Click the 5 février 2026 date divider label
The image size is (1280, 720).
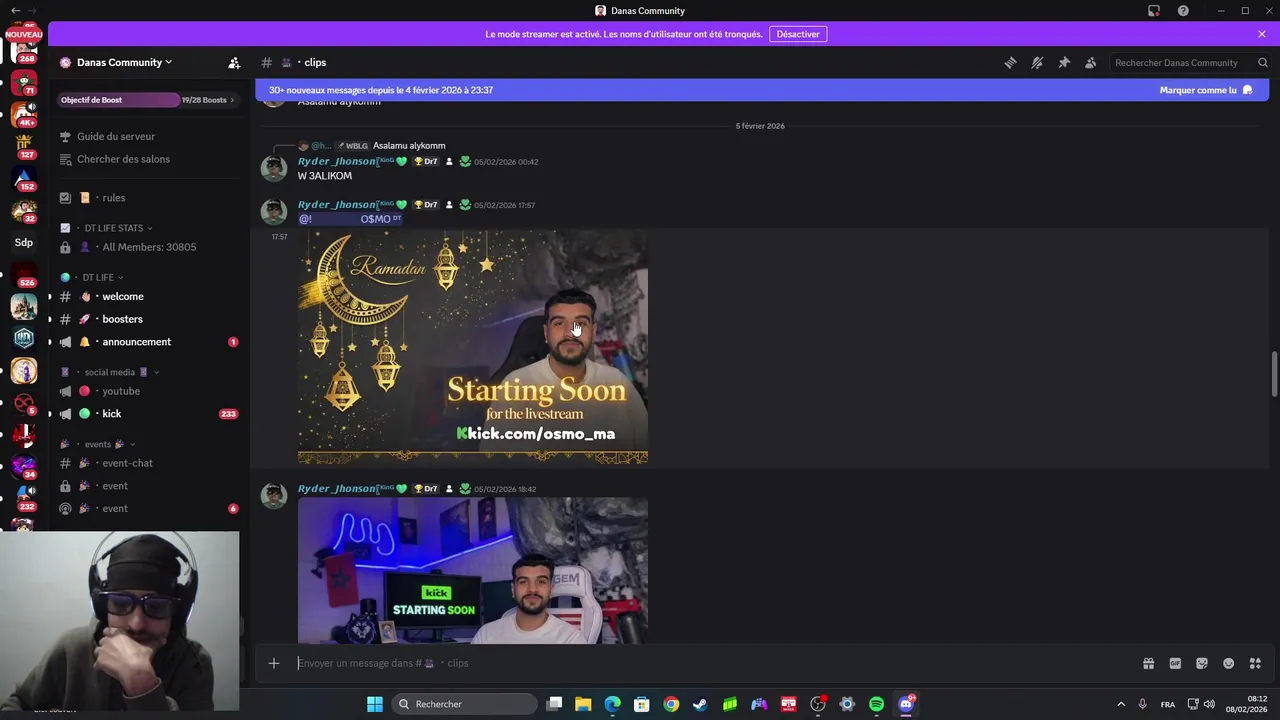click(x=760, y=126)
